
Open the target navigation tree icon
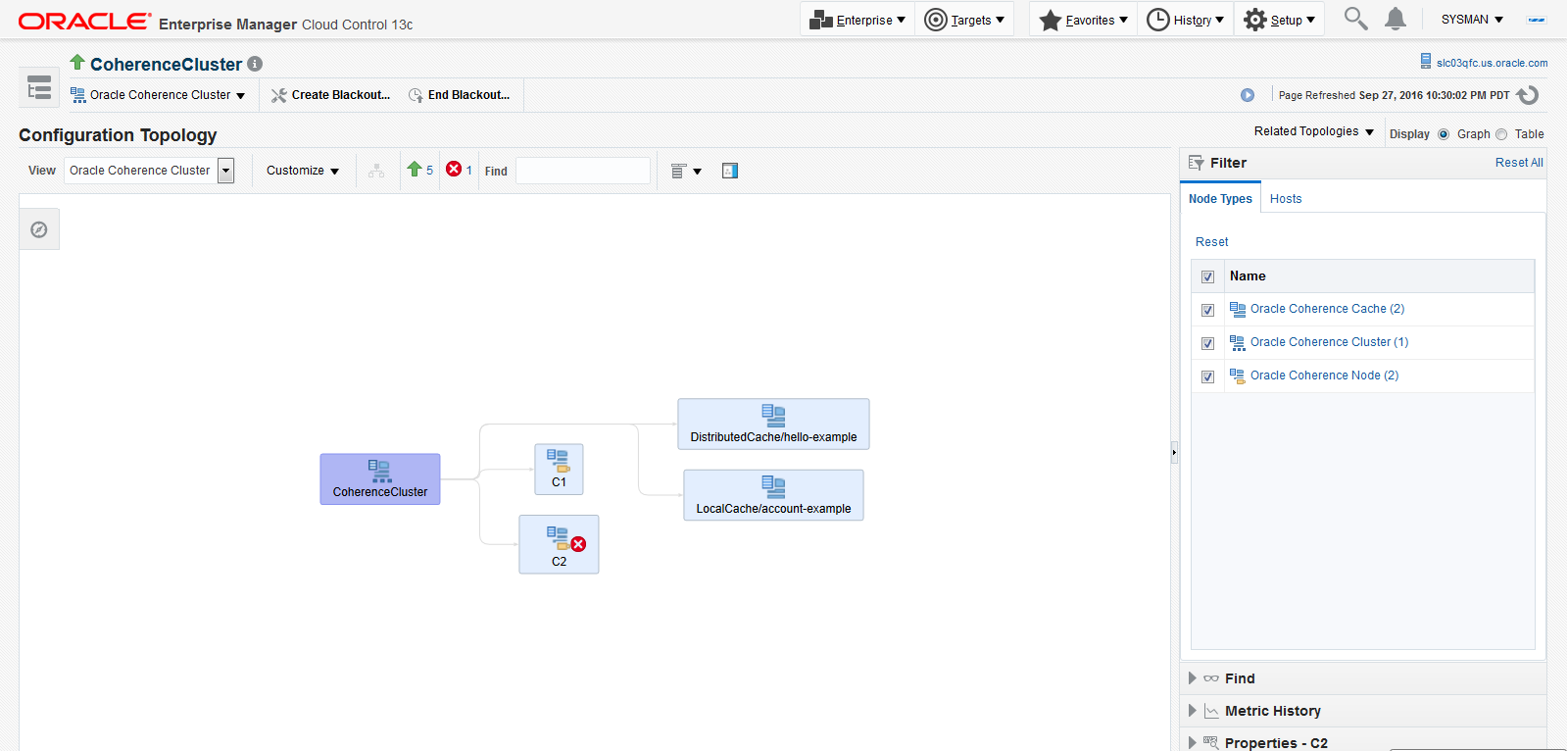tap(39, 88)
